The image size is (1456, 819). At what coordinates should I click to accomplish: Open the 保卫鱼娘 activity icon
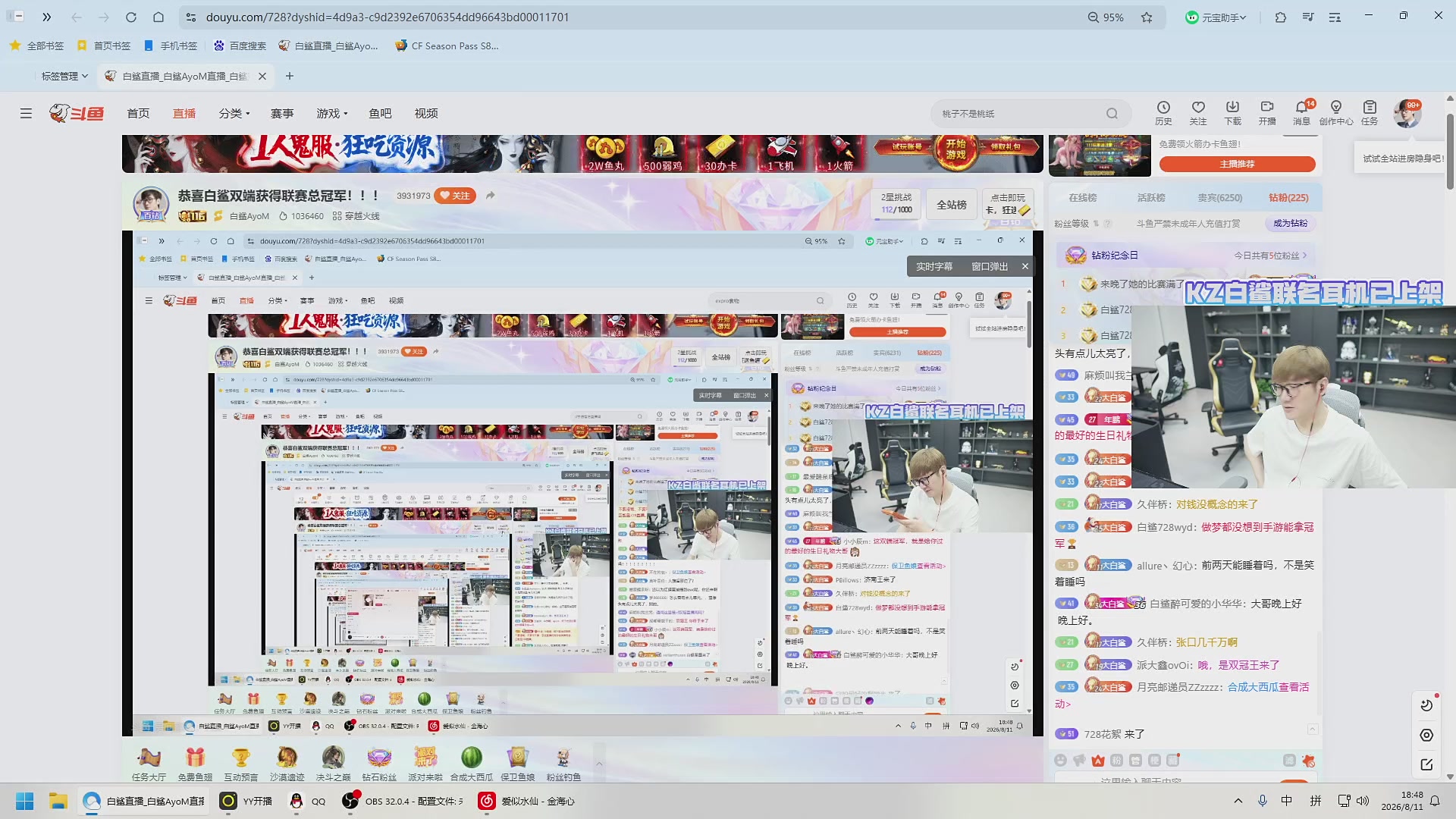[x=518, y=763]
